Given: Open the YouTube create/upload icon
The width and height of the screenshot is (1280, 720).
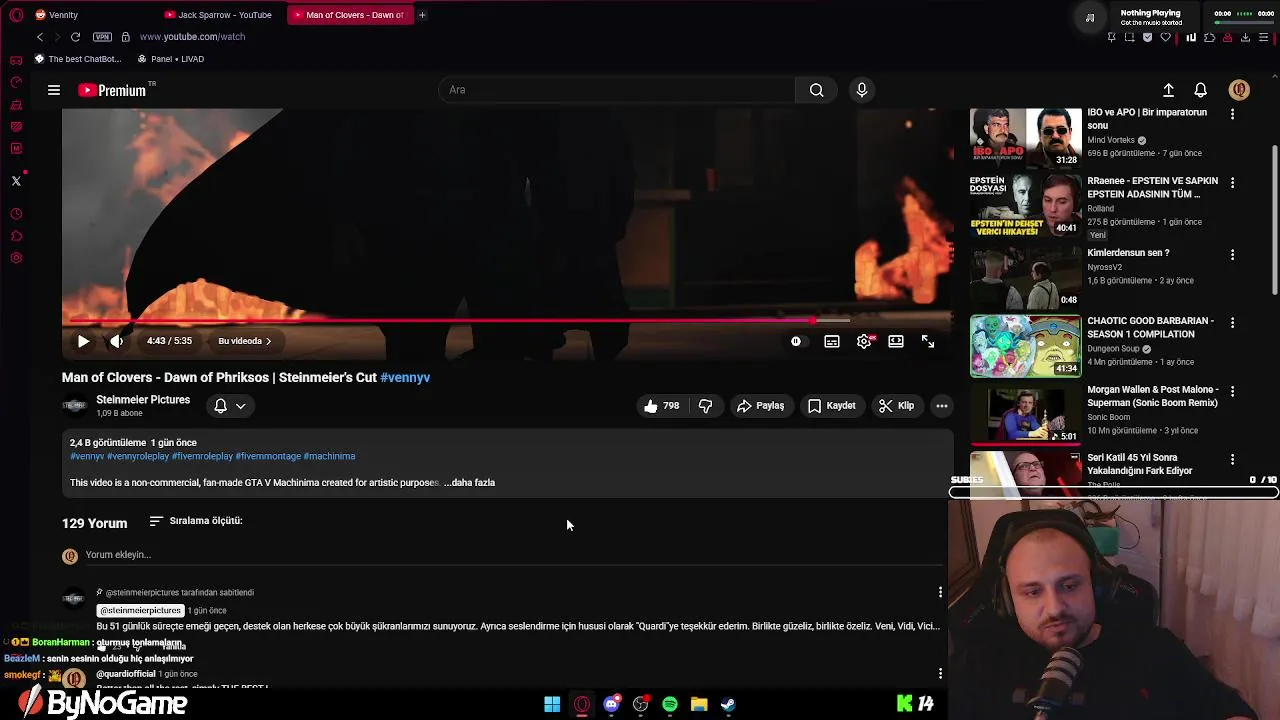Looking at the screenshot, I should point(1168,90).
